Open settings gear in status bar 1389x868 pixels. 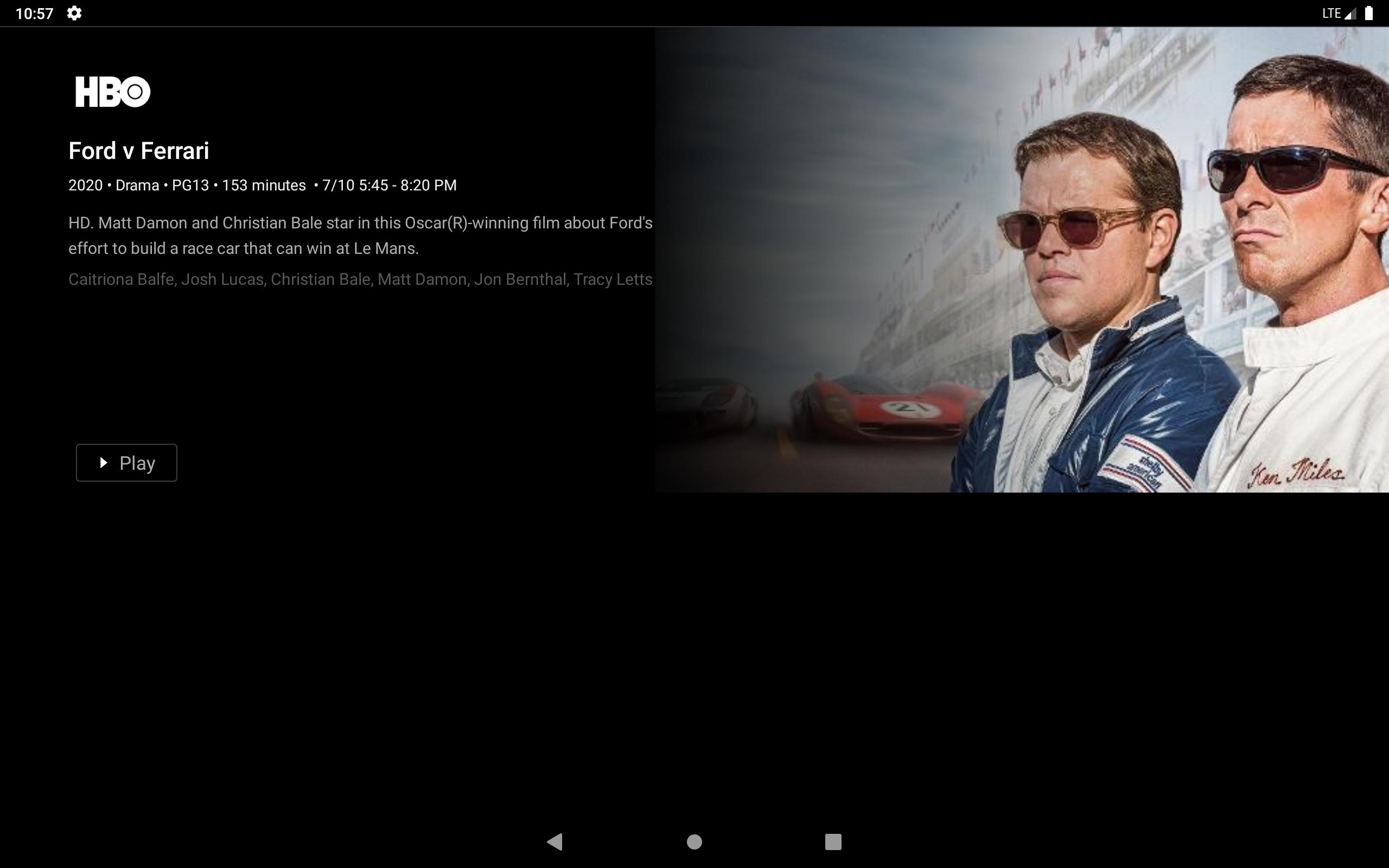[x=74, y=13]
